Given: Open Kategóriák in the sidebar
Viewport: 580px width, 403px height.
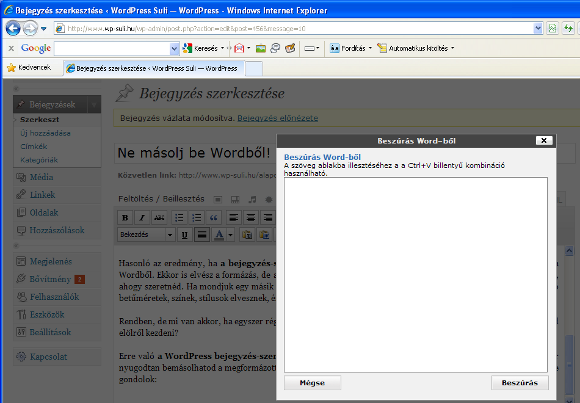Looking at the screenshot, I should (x=39, y=160).
